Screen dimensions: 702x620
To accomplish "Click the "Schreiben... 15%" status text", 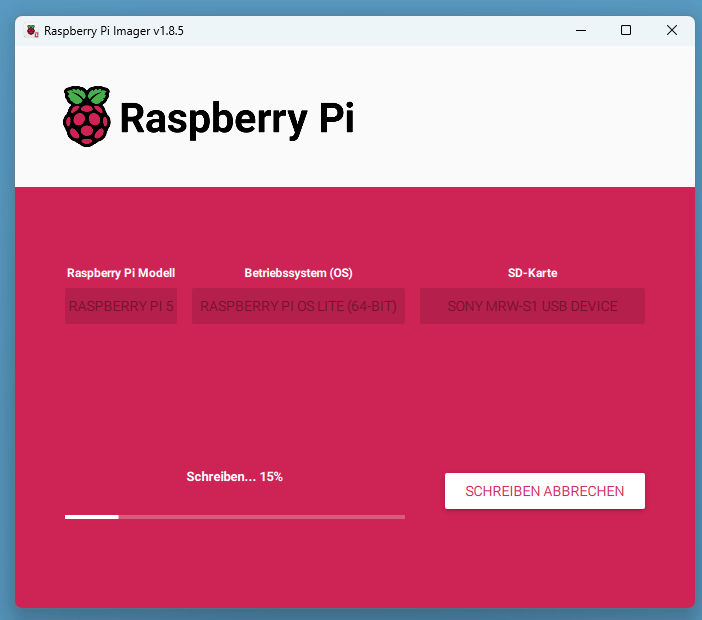I will [x=235, y=477].
